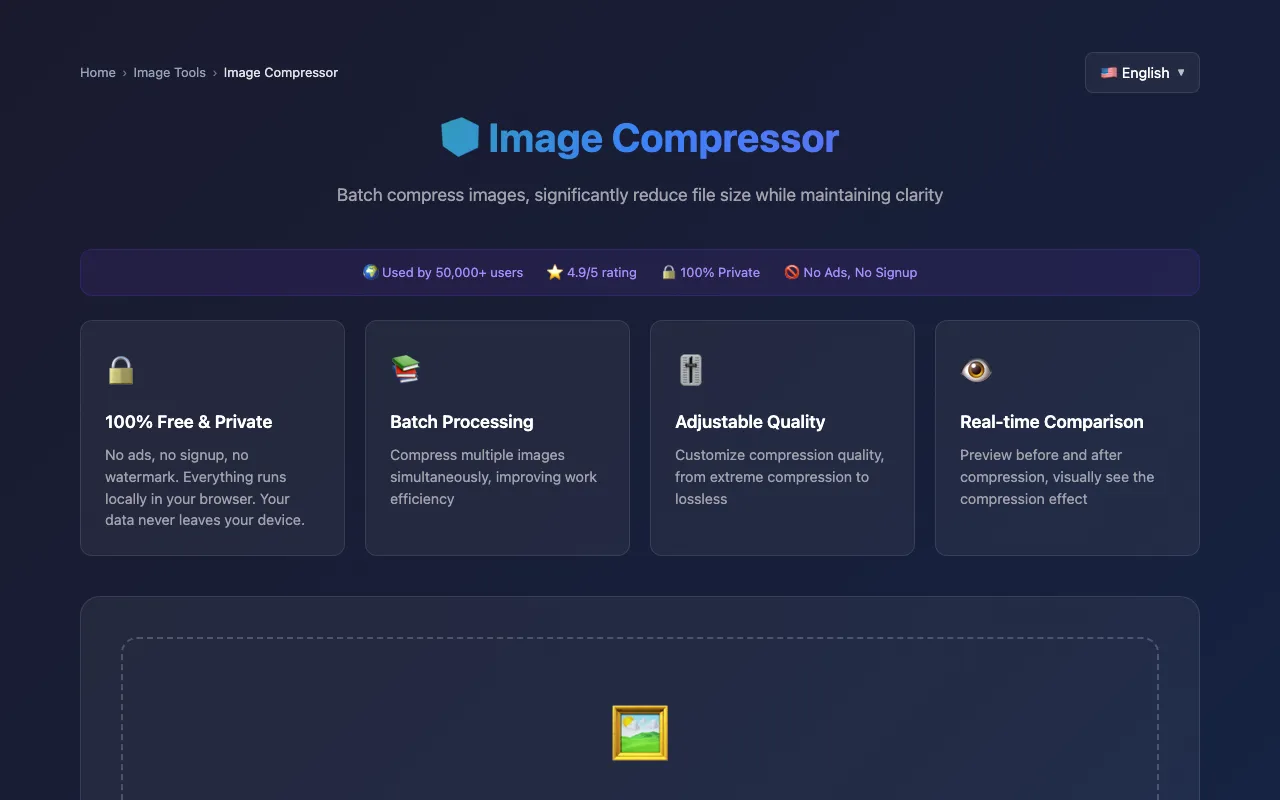The width and height of the screenshot is (1280, 800).
Task: Click the blue hexagon logo beside Image Compressor
Action: 460,138
